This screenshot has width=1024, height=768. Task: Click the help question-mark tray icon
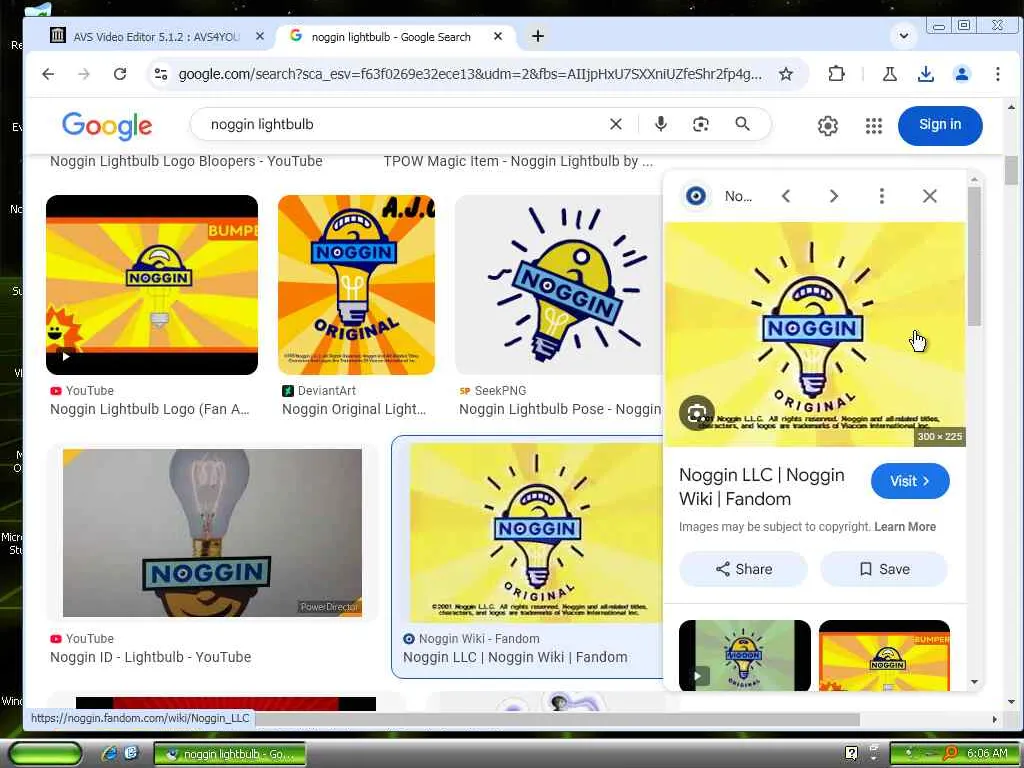point(851,754)
